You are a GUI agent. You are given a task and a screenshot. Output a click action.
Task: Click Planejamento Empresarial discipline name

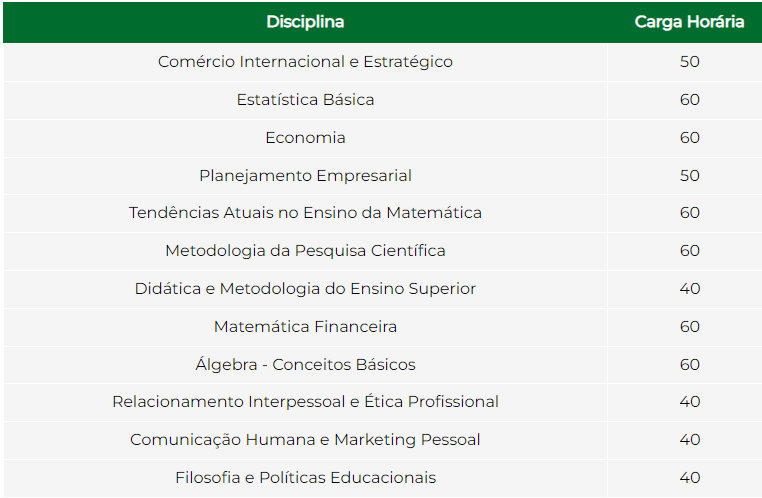coord(305,175)
